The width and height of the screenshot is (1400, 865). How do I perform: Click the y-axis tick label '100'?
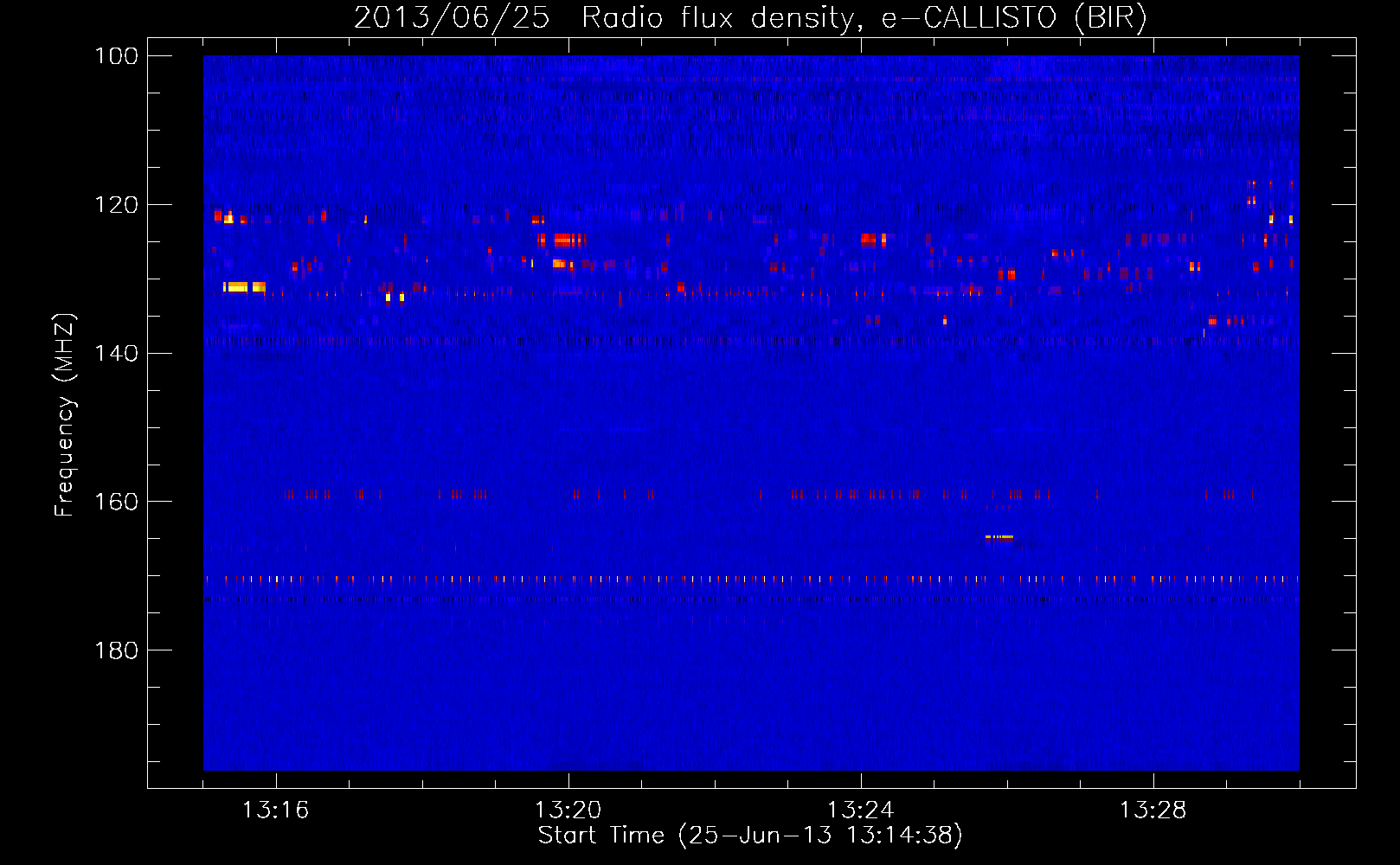[x=115, y=56]
